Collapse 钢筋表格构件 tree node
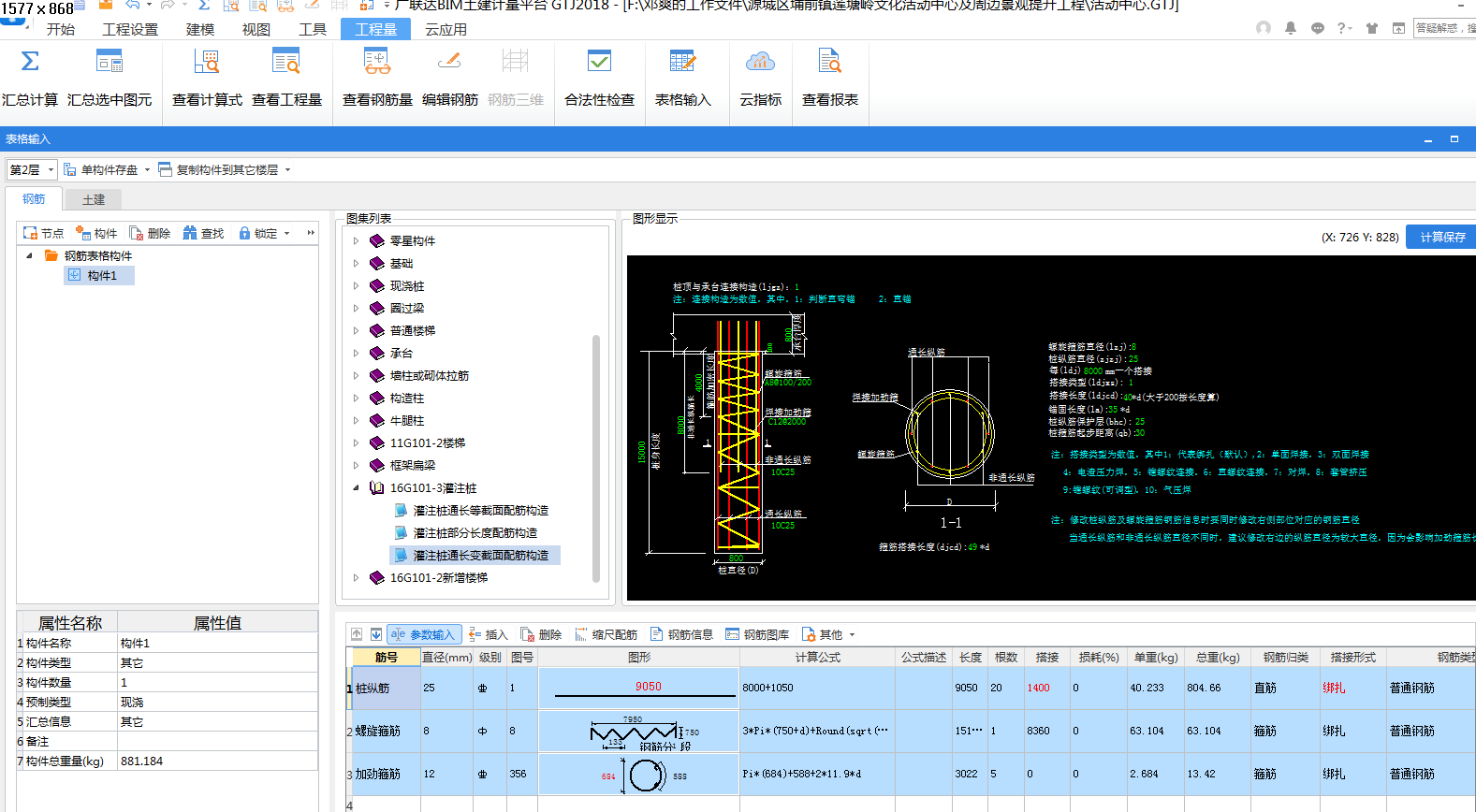The height and width of the screenshot is (812, 1476). (x=29, y=255)
